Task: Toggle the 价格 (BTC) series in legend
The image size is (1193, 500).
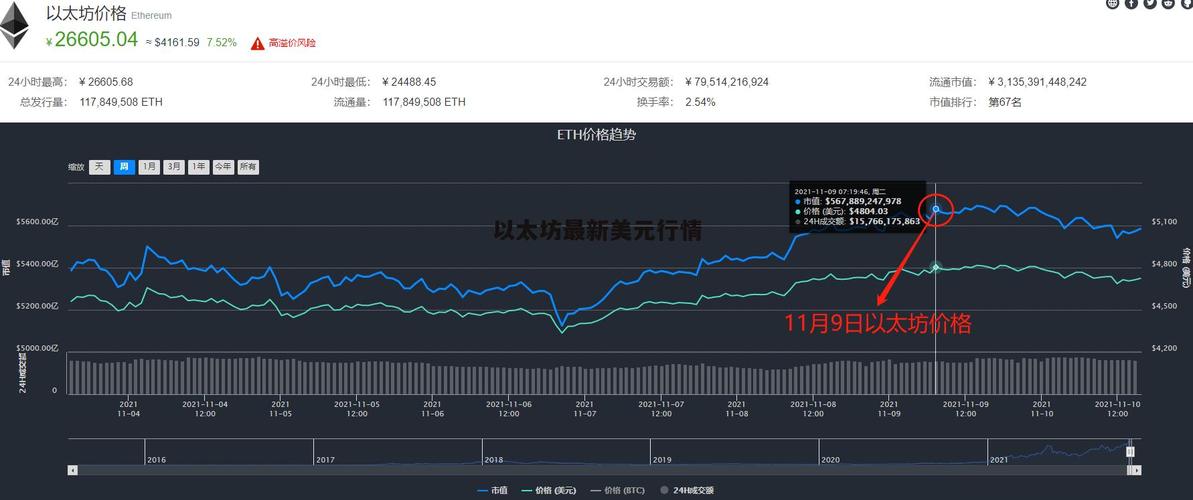Action: pyautogui.click(x=619, y=491)
